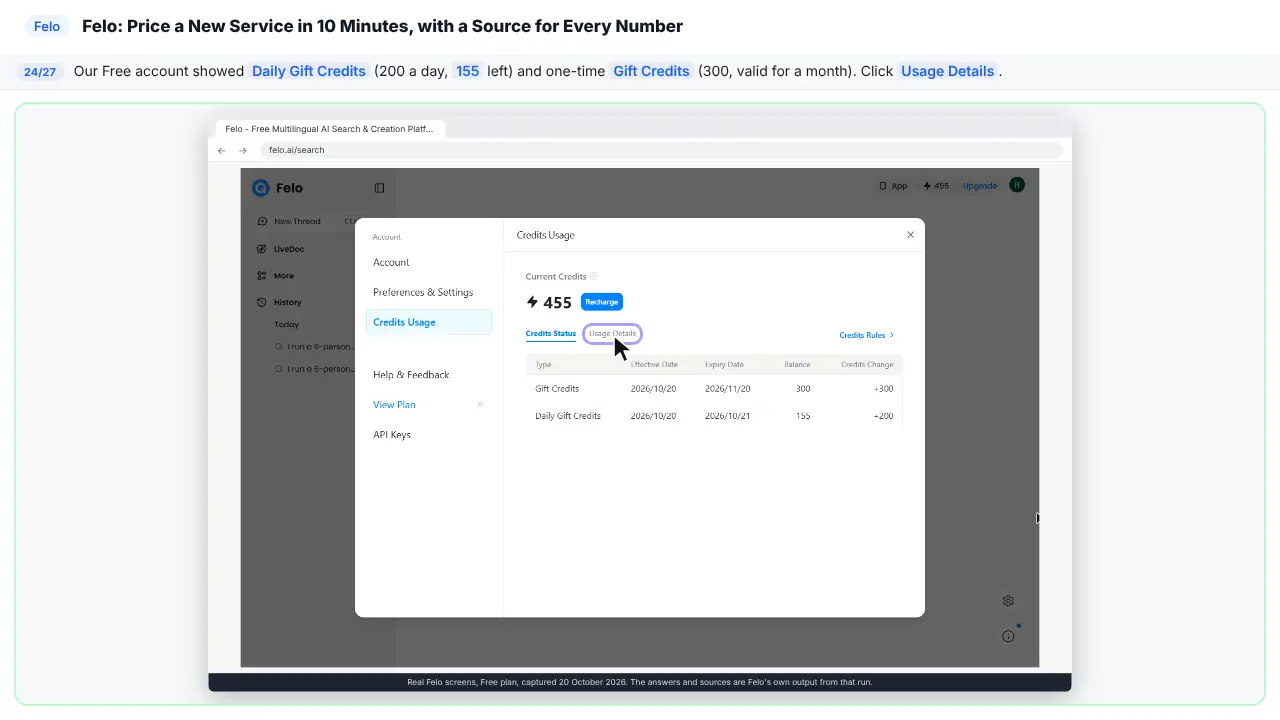The width and height of the screenshot is (1280, 720).
Task: Click the browser back arrow
Action: (x=222, y=150)
